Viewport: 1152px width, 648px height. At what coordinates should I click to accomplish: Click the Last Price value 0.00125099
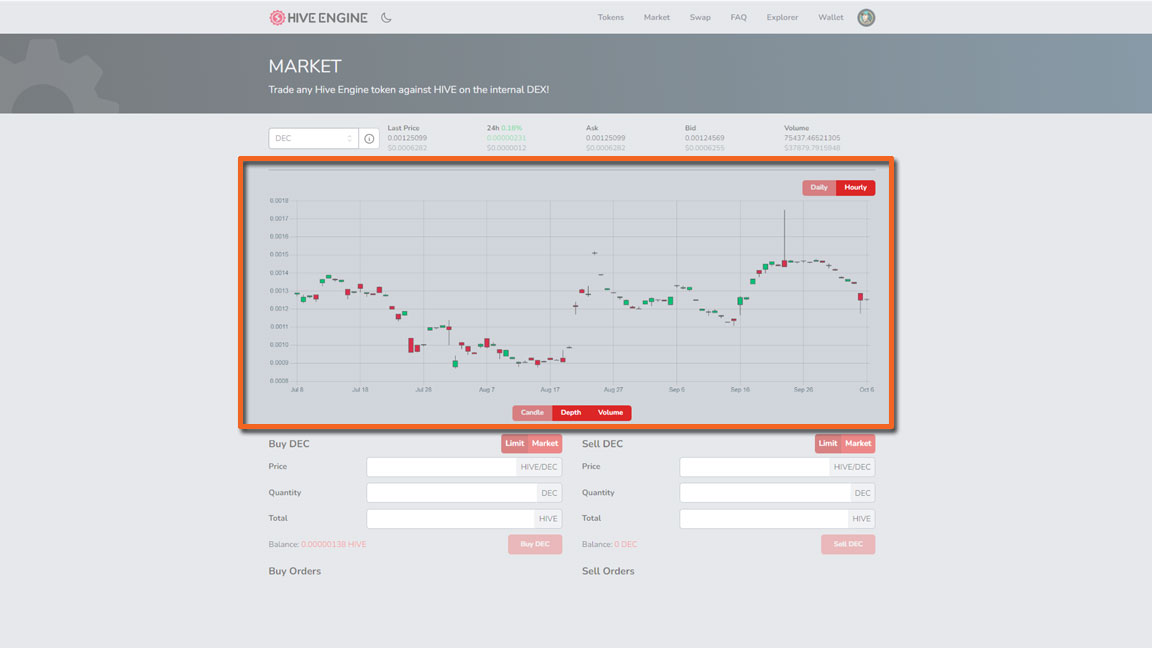pyautogui.click(x=407, y=138)
